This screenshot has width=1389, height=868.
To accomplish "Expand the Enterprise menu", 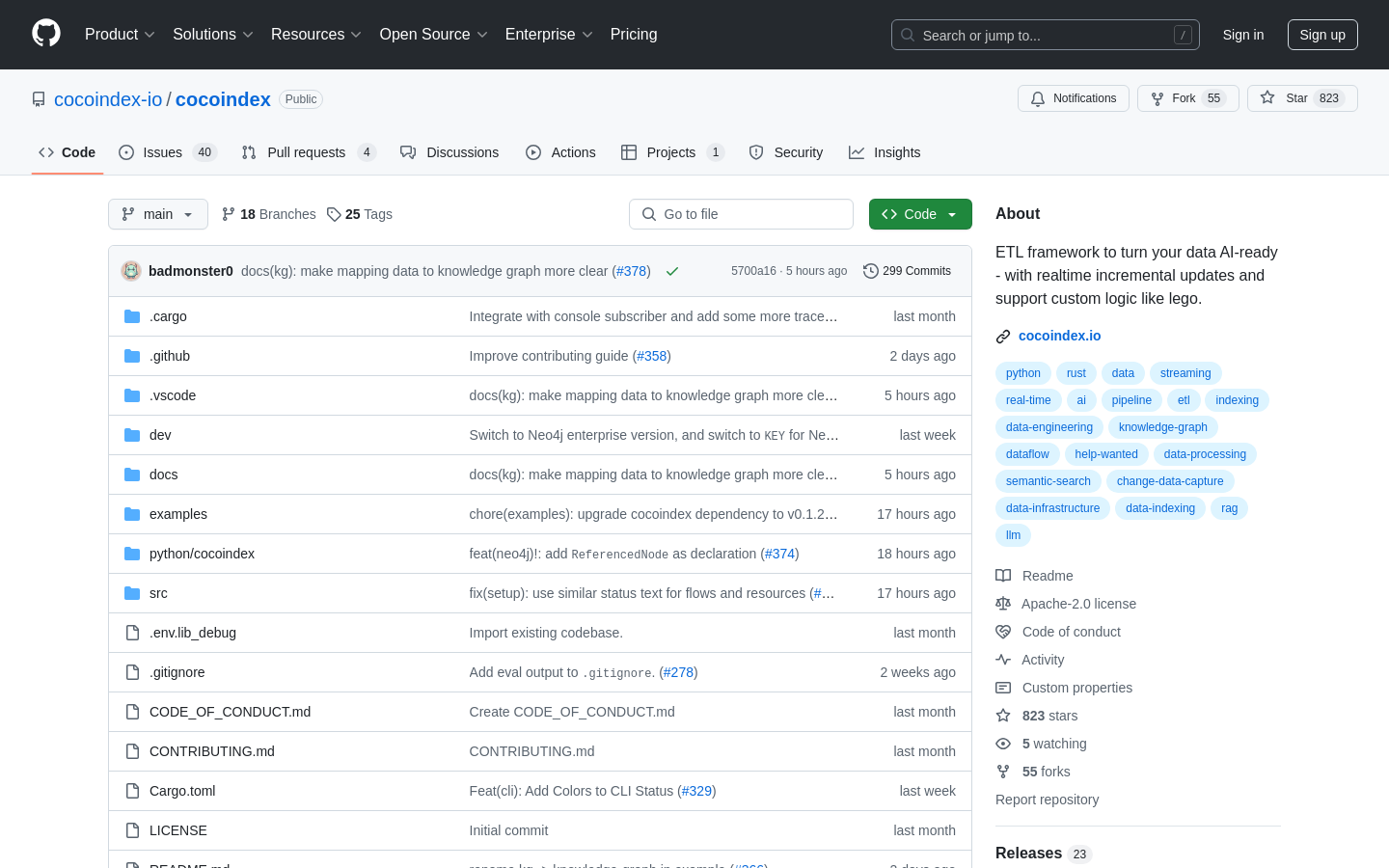I will click(x=549, y=35).
